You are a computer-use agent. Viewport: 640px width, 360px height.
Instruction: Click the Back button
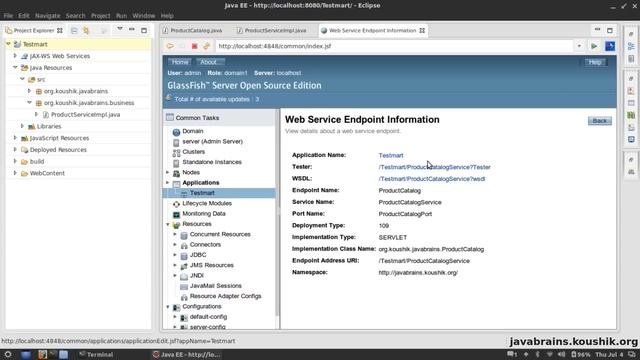click(600, 121)
